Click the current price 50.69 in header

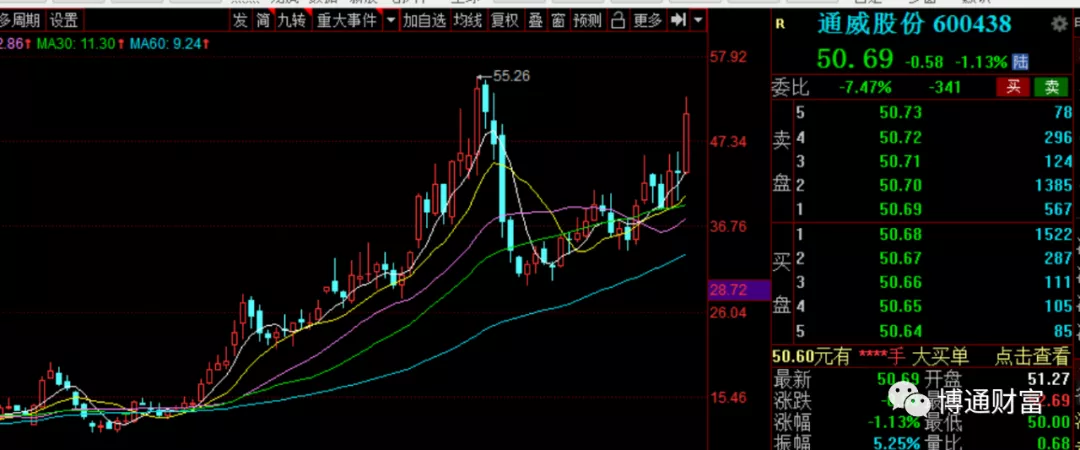(854, 59)
